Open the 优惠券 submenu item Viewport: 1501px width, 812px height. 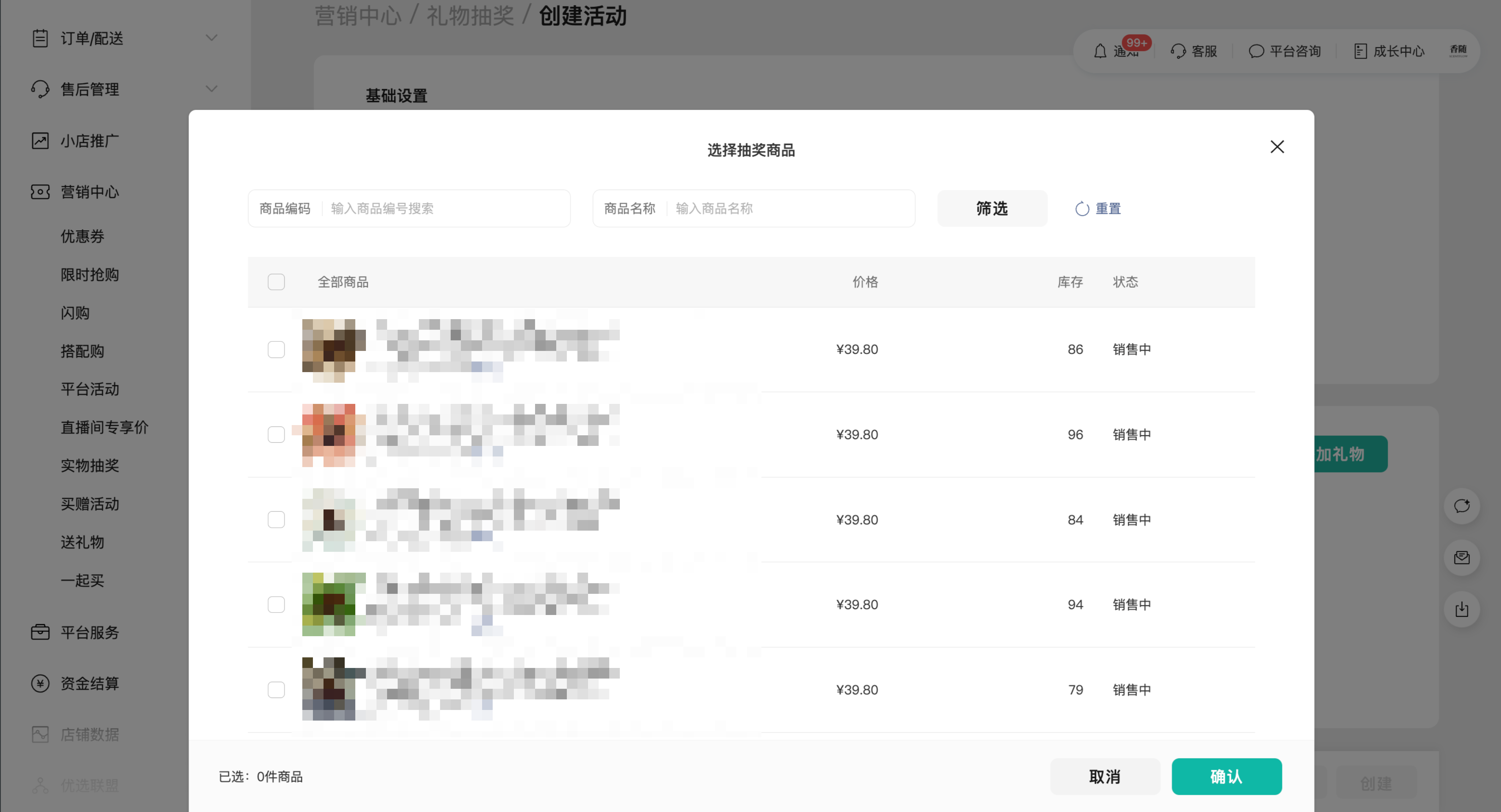(82, 236)
